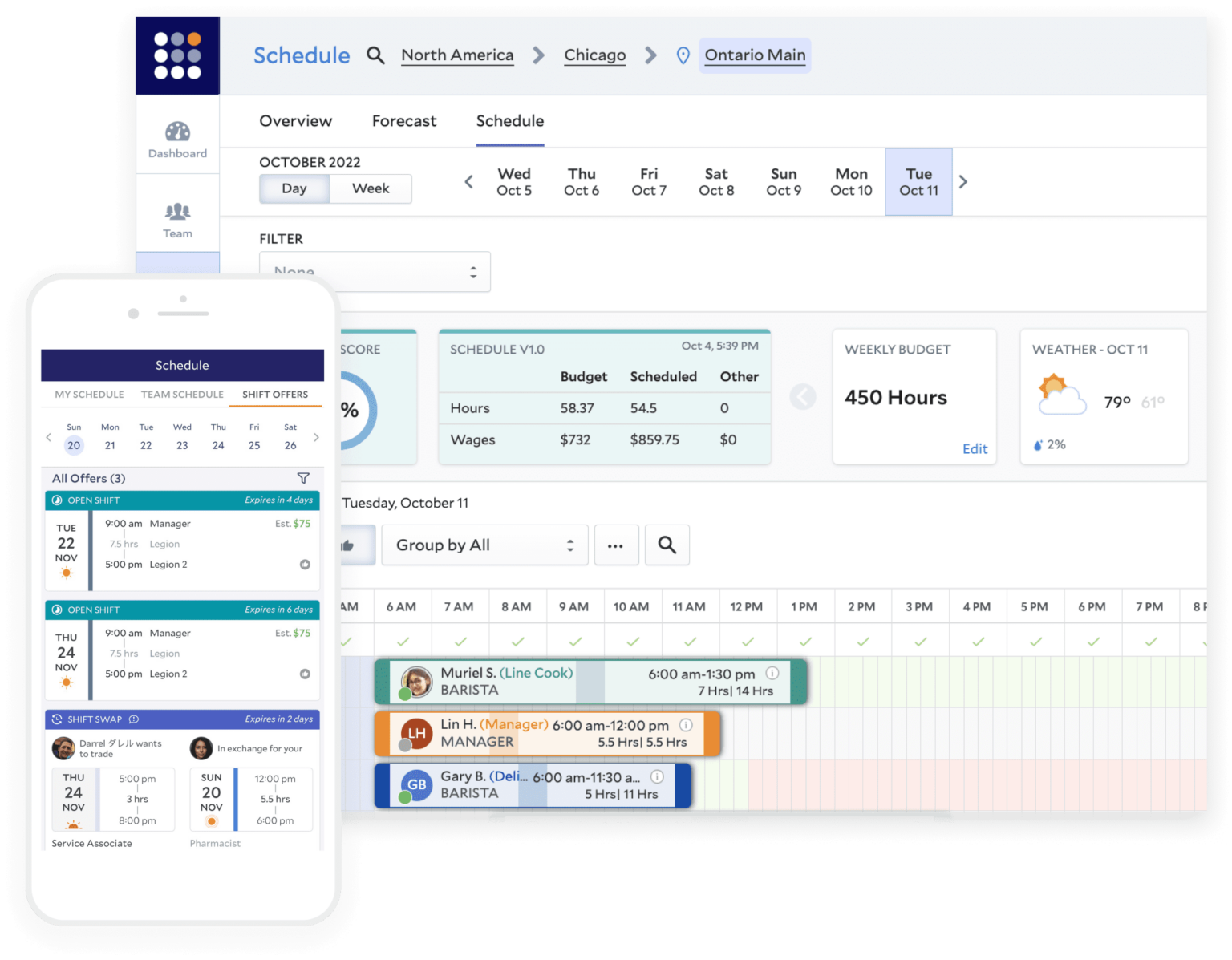Toggle the green checkmark above 7 AM
The height and width of the screenshot is (960, 1232).
pos(460,641)
